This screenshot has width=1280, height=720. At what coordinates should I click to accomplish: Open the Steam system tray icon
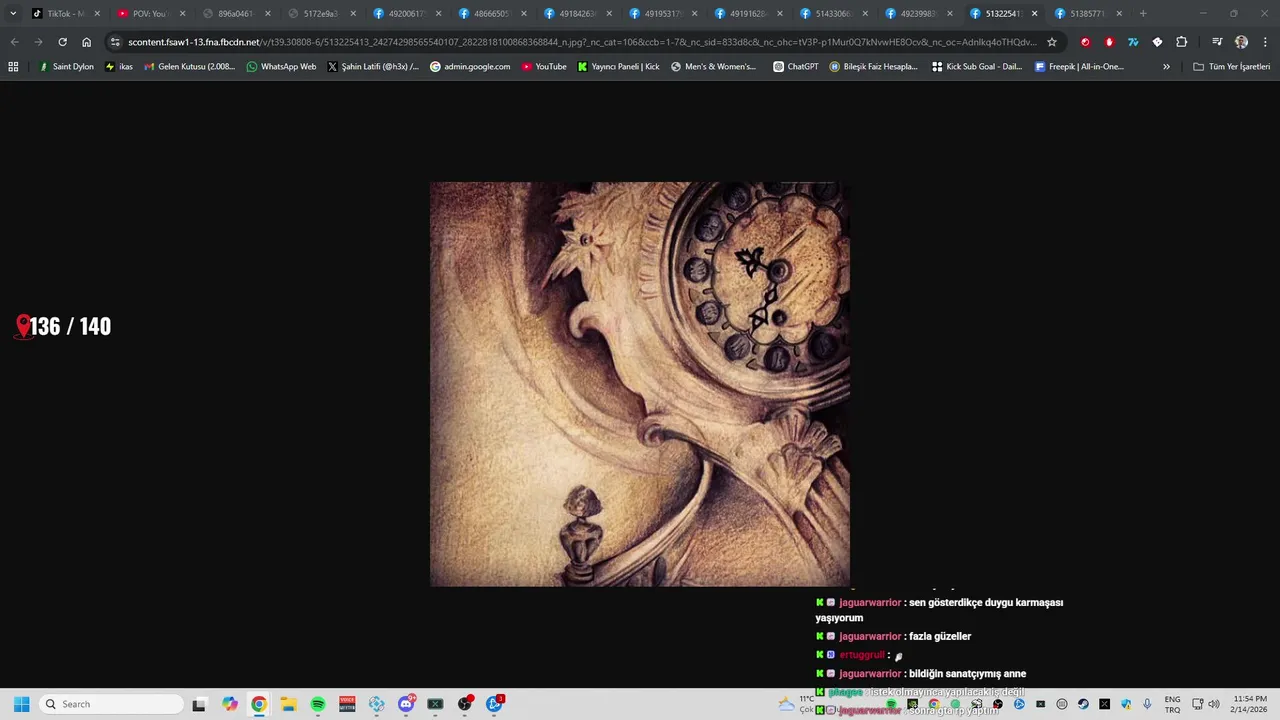(1083, 704)
